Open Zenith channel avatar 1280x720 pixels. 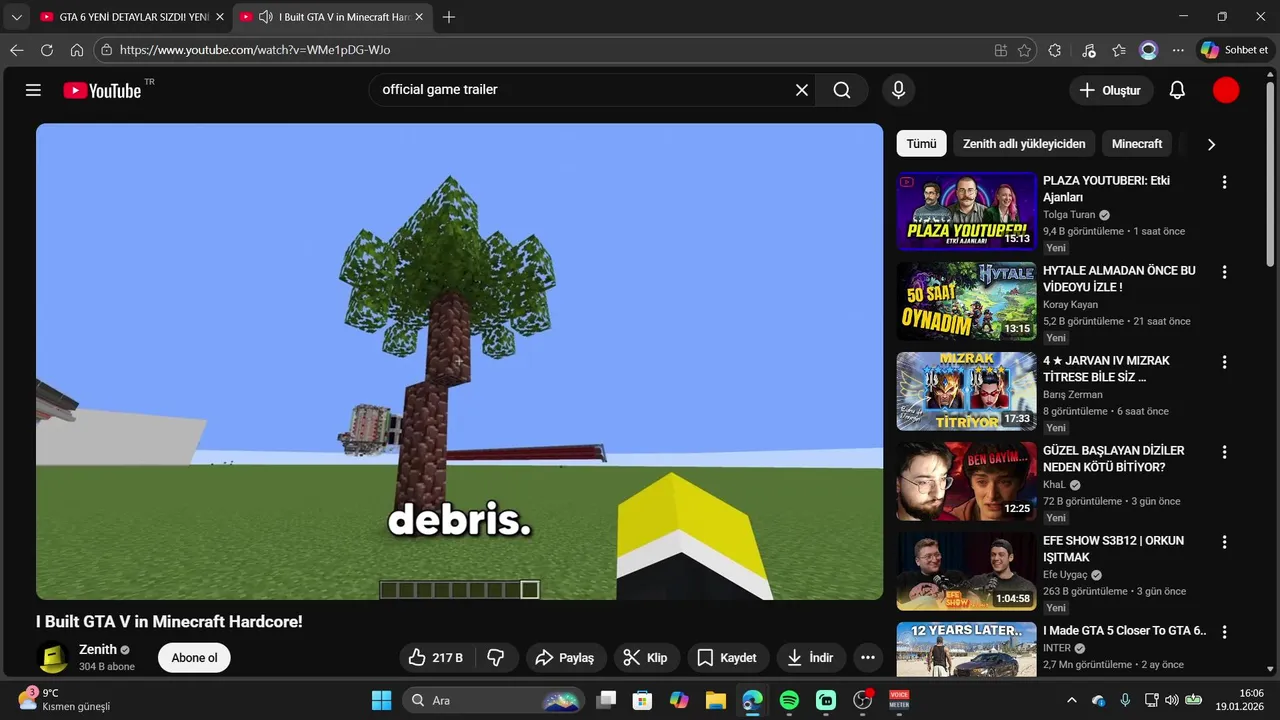coord(53,657)
